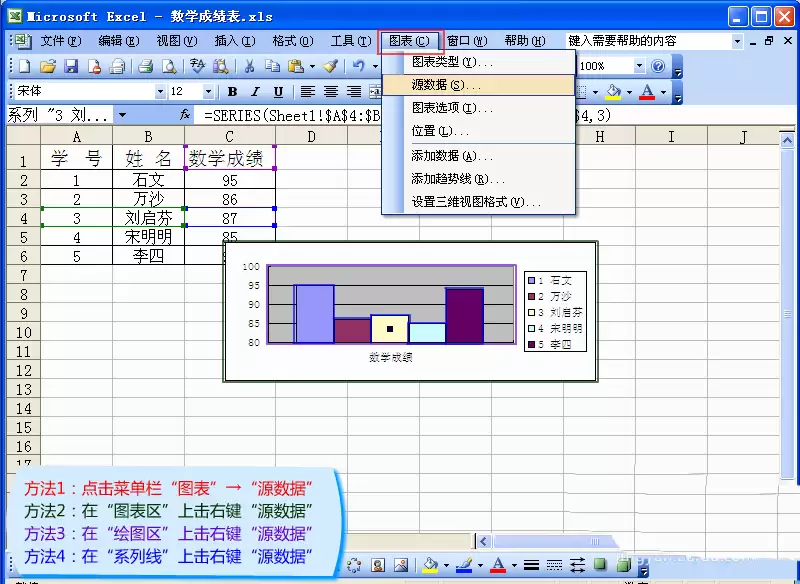This screenshot has width=800, height=584.
Task: Click the red font color A swatch
Action: coord(647,92)
